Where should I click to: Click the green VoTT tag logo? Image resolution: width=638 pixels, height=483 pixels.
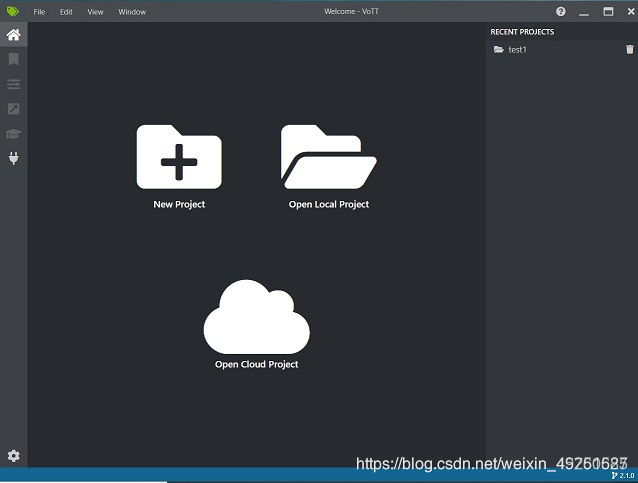13,11
